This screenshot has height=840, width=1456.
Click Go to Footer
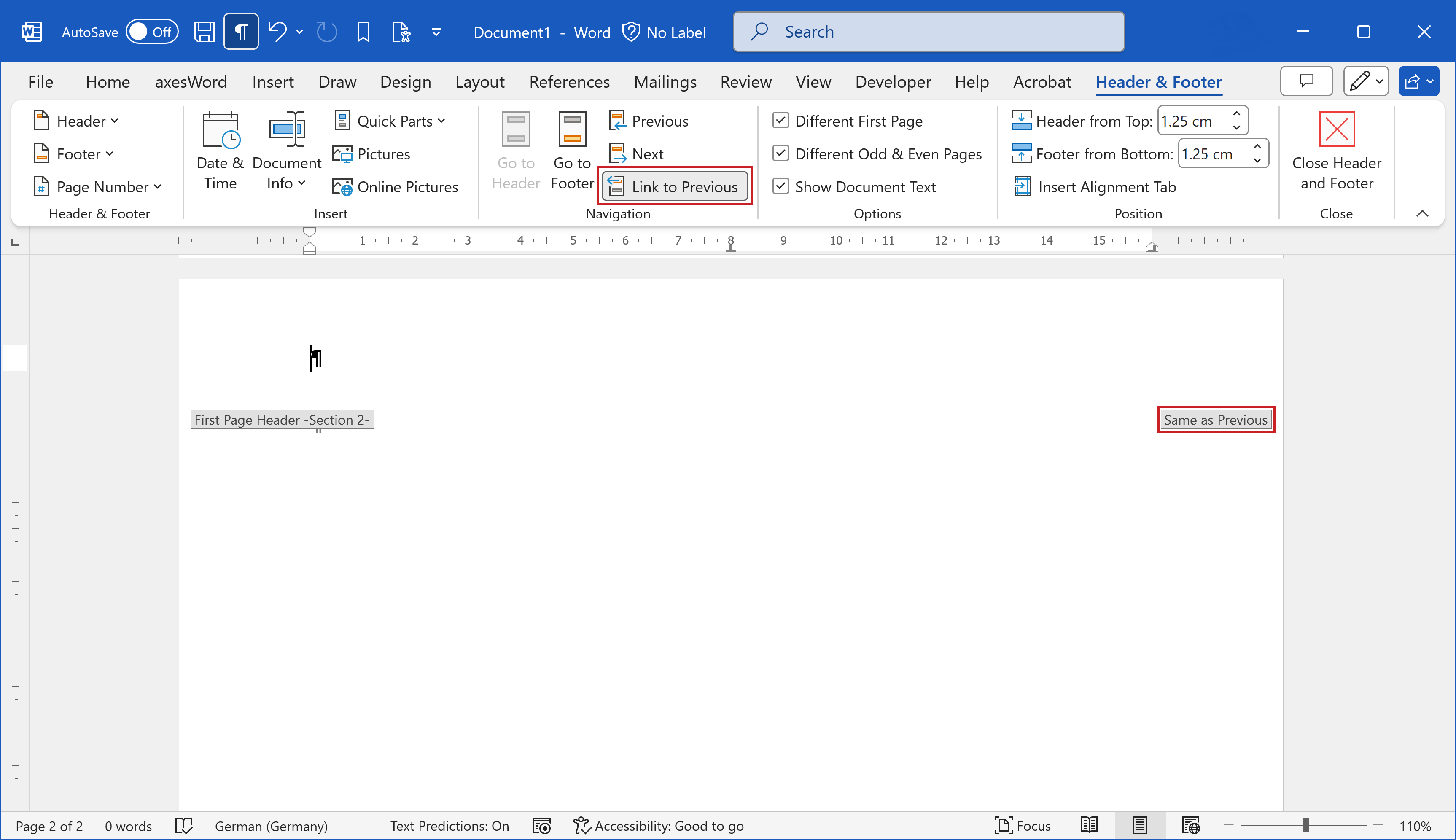click(x=572, y=151)
